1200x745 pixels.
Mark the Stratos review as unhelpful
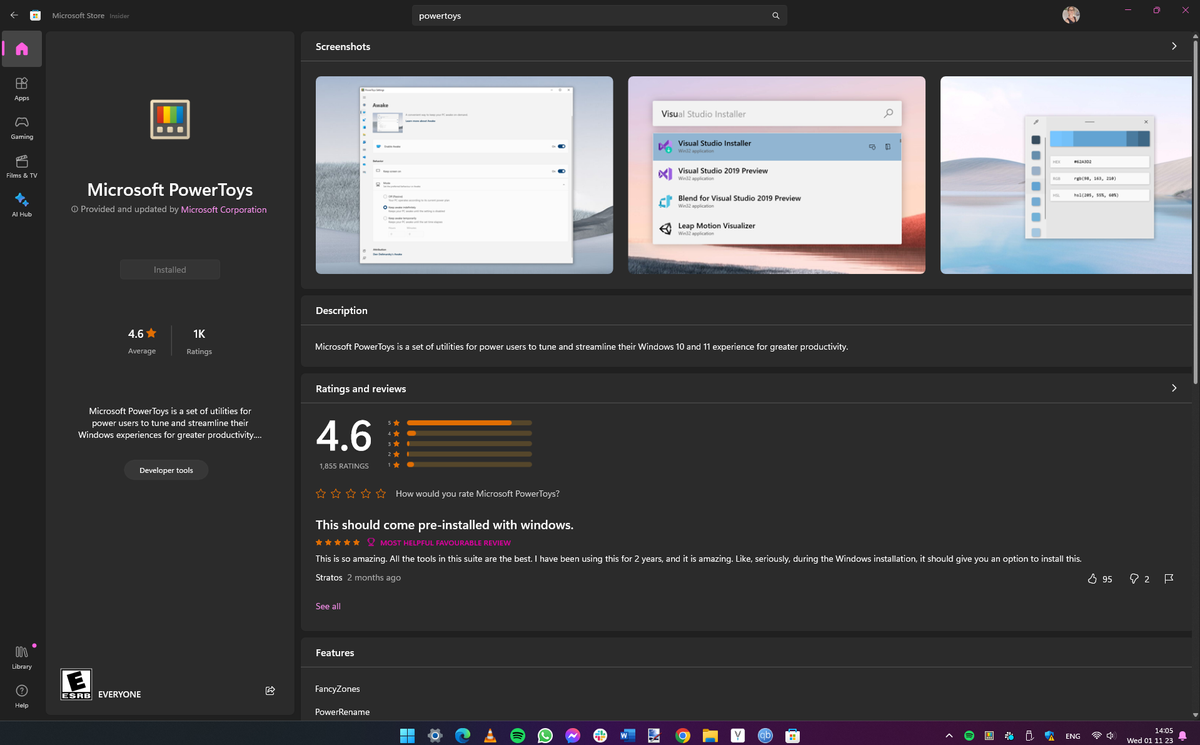coord(1134,578)
